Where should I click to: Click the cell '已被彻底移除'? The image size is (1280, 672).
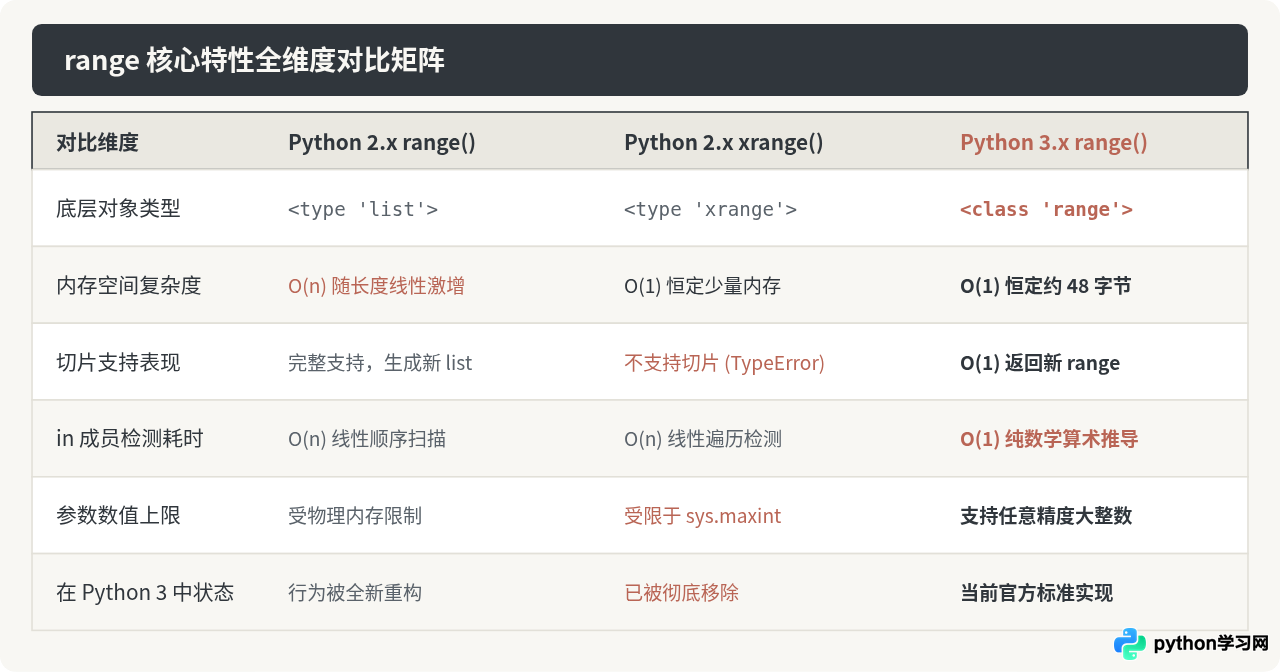click(681, 593)
